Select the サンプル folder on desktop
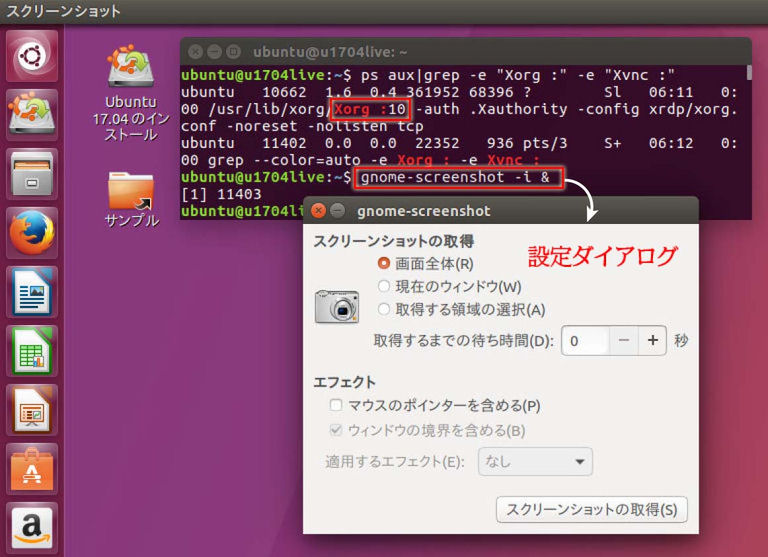768x557 pixels. tap(131, 199)
